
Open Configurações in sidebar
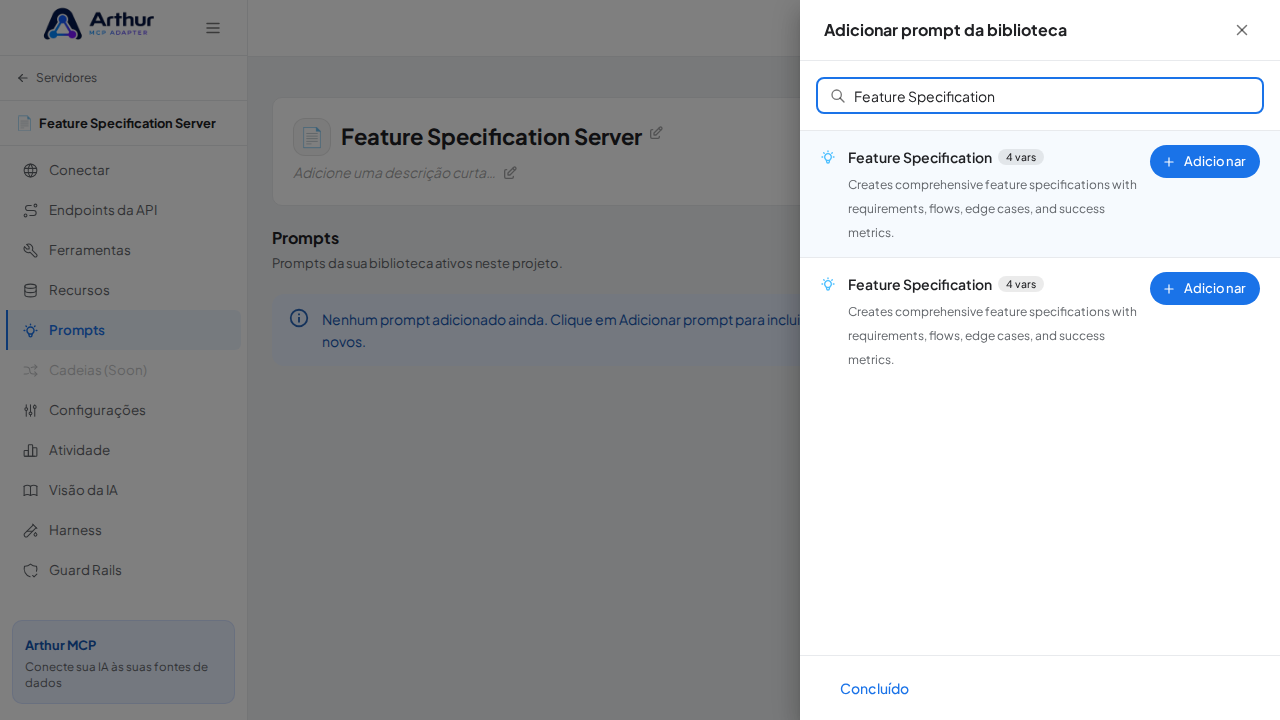click(x=123, y=410)
